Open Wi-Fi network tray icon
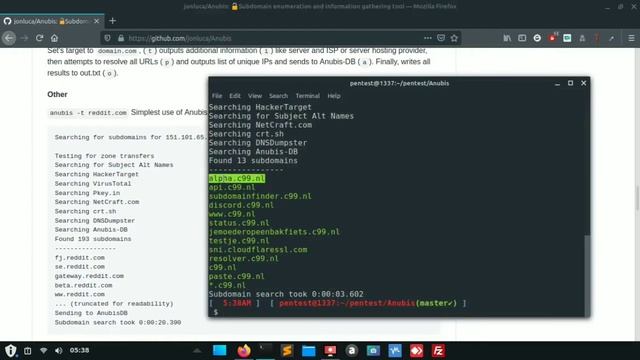 pos(43,351)
